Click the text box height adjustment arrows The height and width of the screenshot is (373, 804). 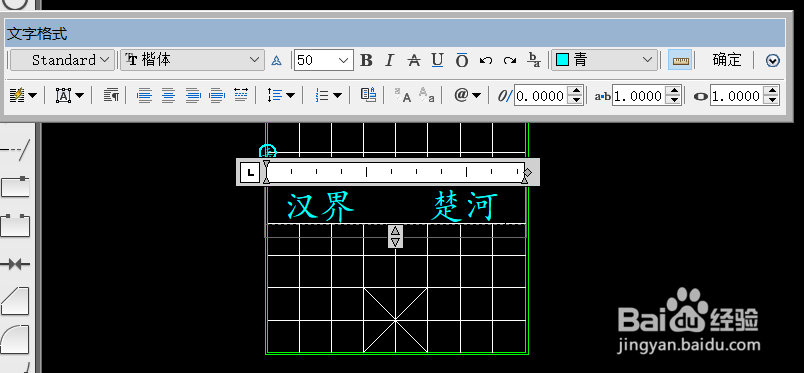(395, 237)
